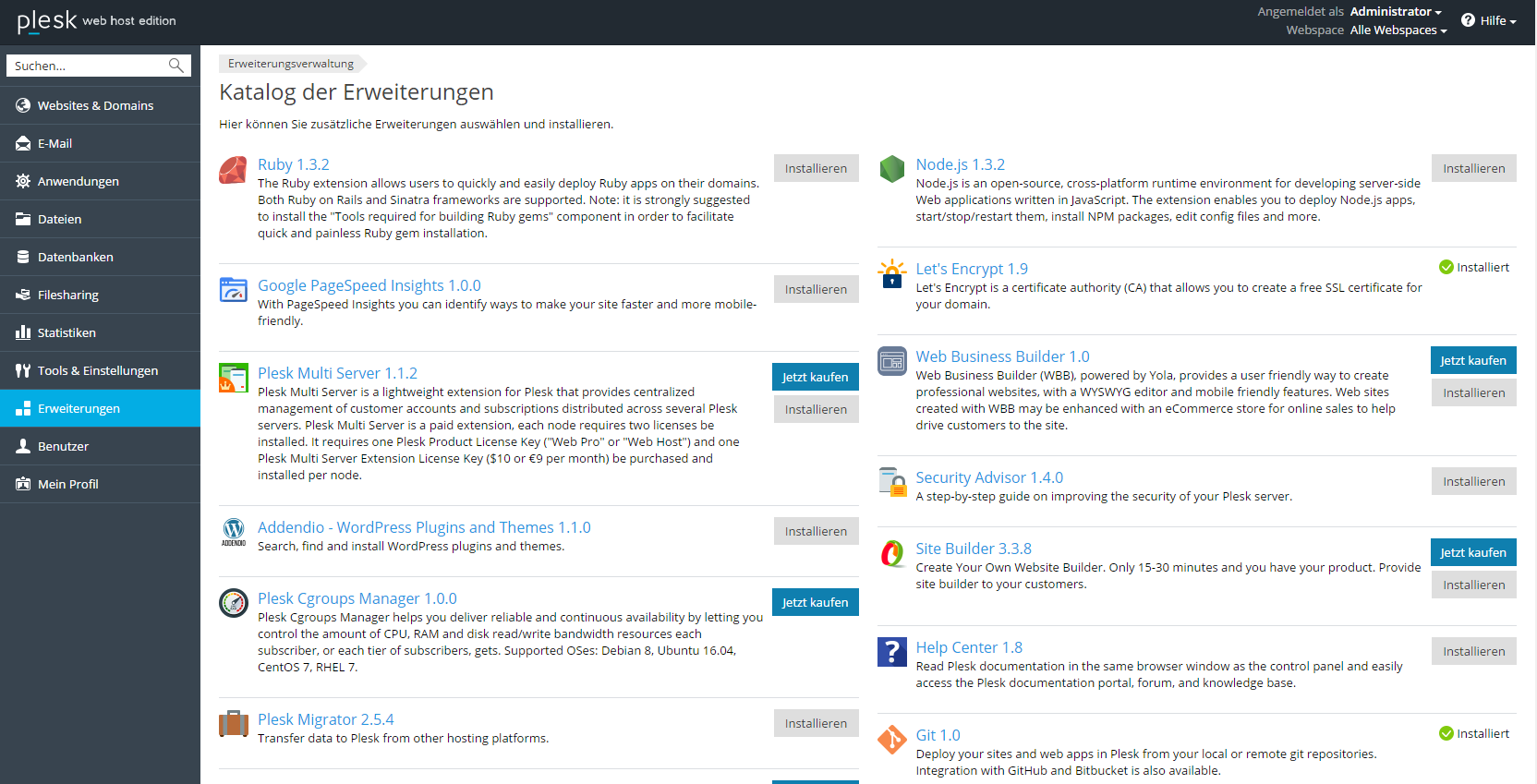Install the Node.js 1.3.2 extension
Image resolution: width=1537 pixels, height=784 pixels.
tap(1474, 168)
